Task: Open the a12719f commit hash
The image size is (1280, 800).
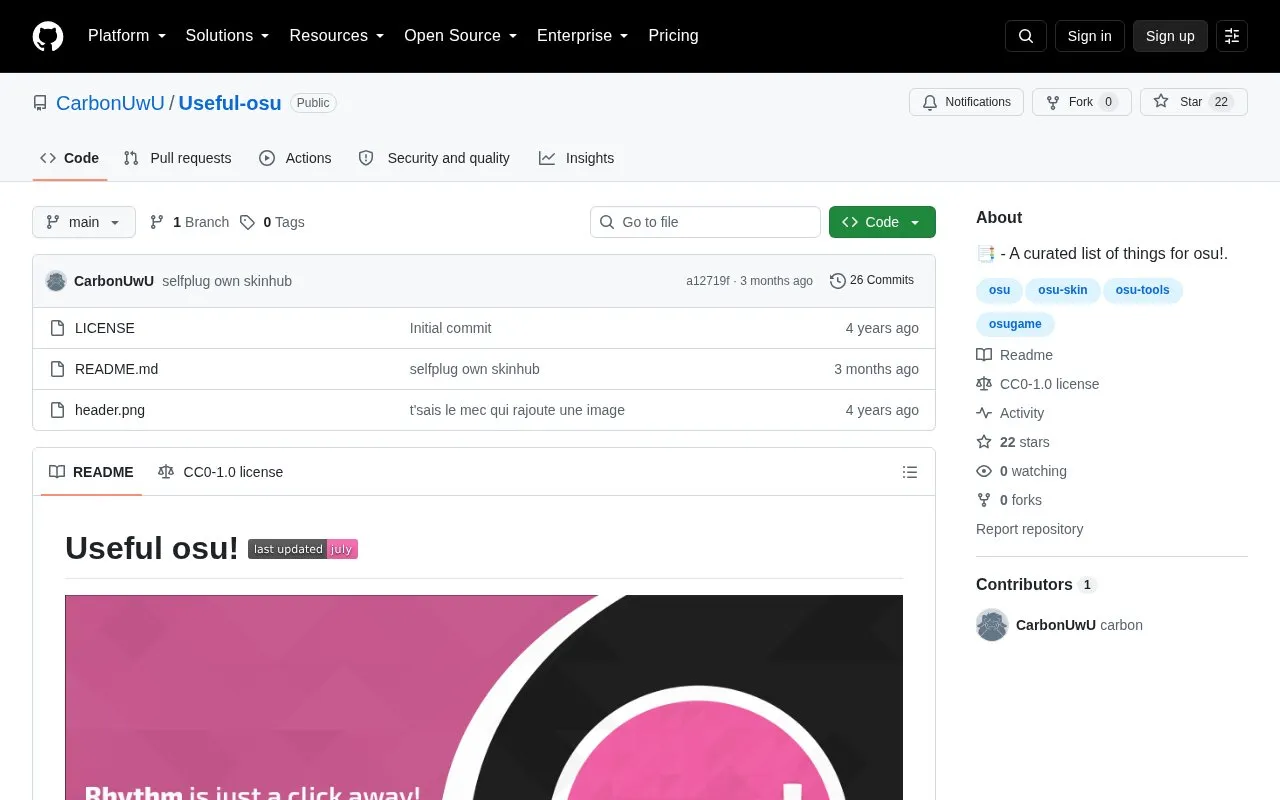Action: [x=708, y=281]
